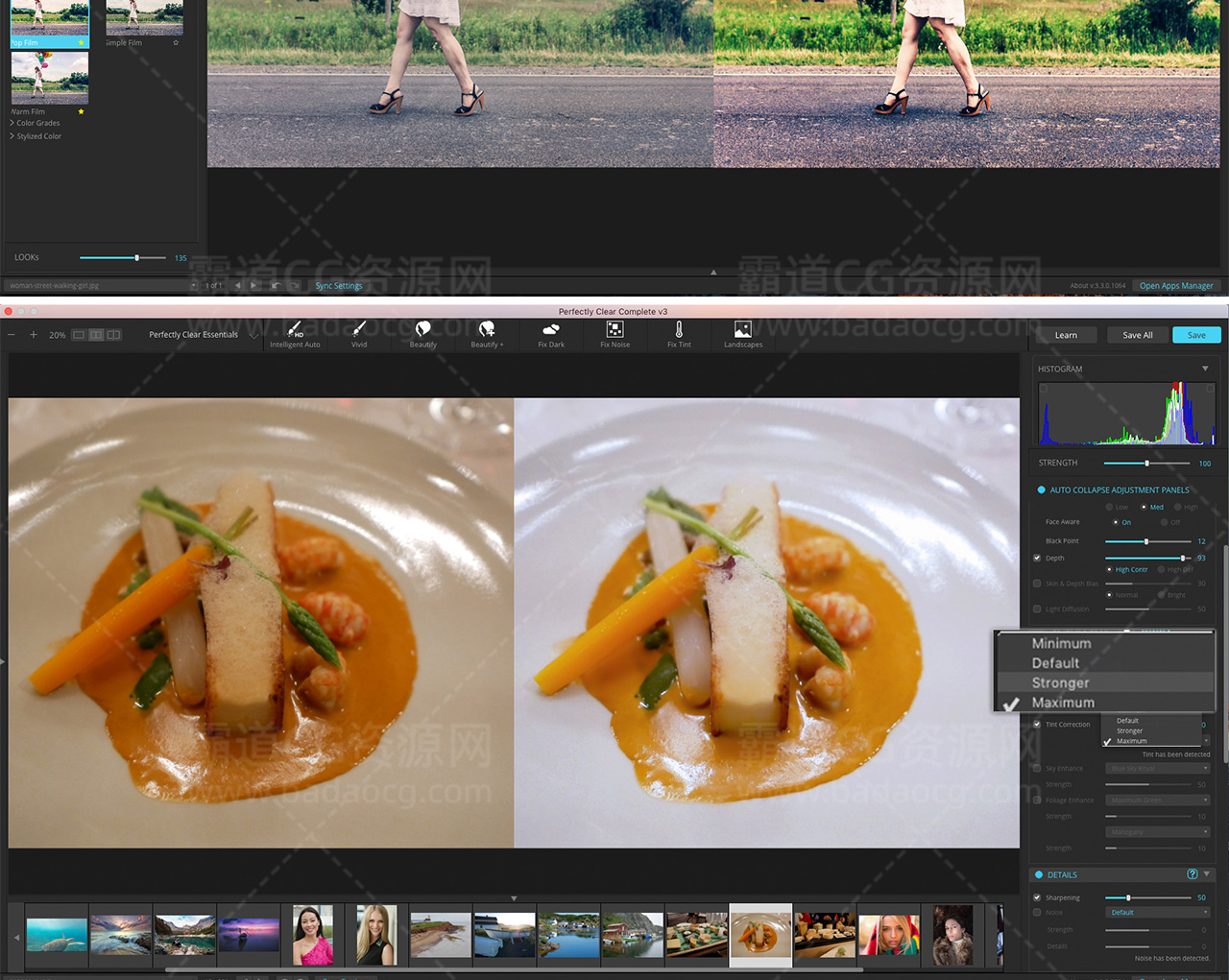Adjust the Strength slider
1229x980 pixels.
[1147, 464]
